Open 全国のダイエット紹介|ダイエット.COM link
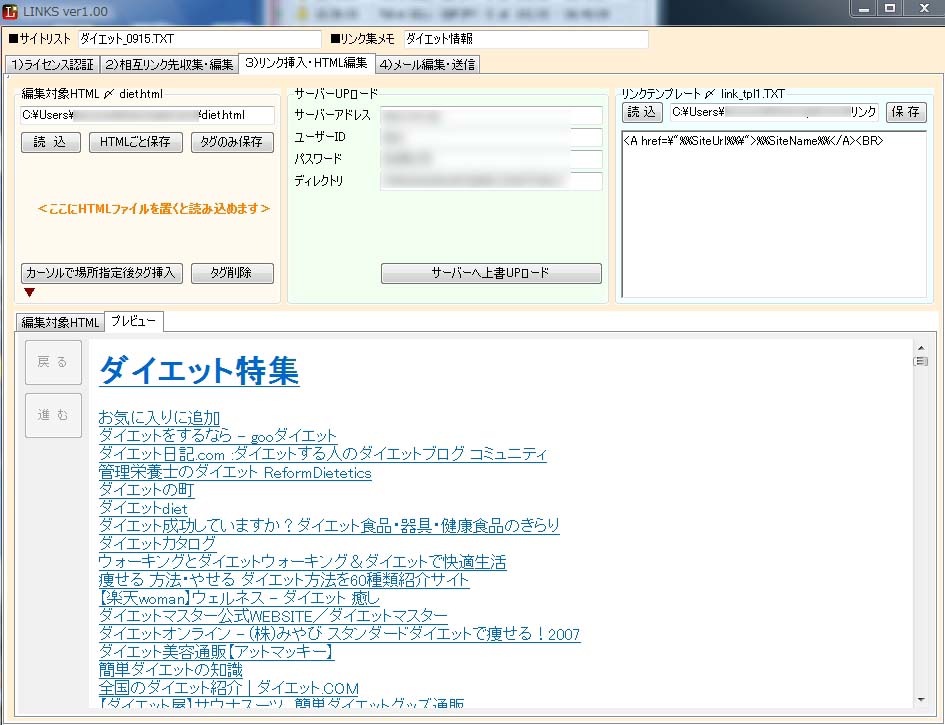Screen dimensions: 945x725 click(x=229, y=688)
